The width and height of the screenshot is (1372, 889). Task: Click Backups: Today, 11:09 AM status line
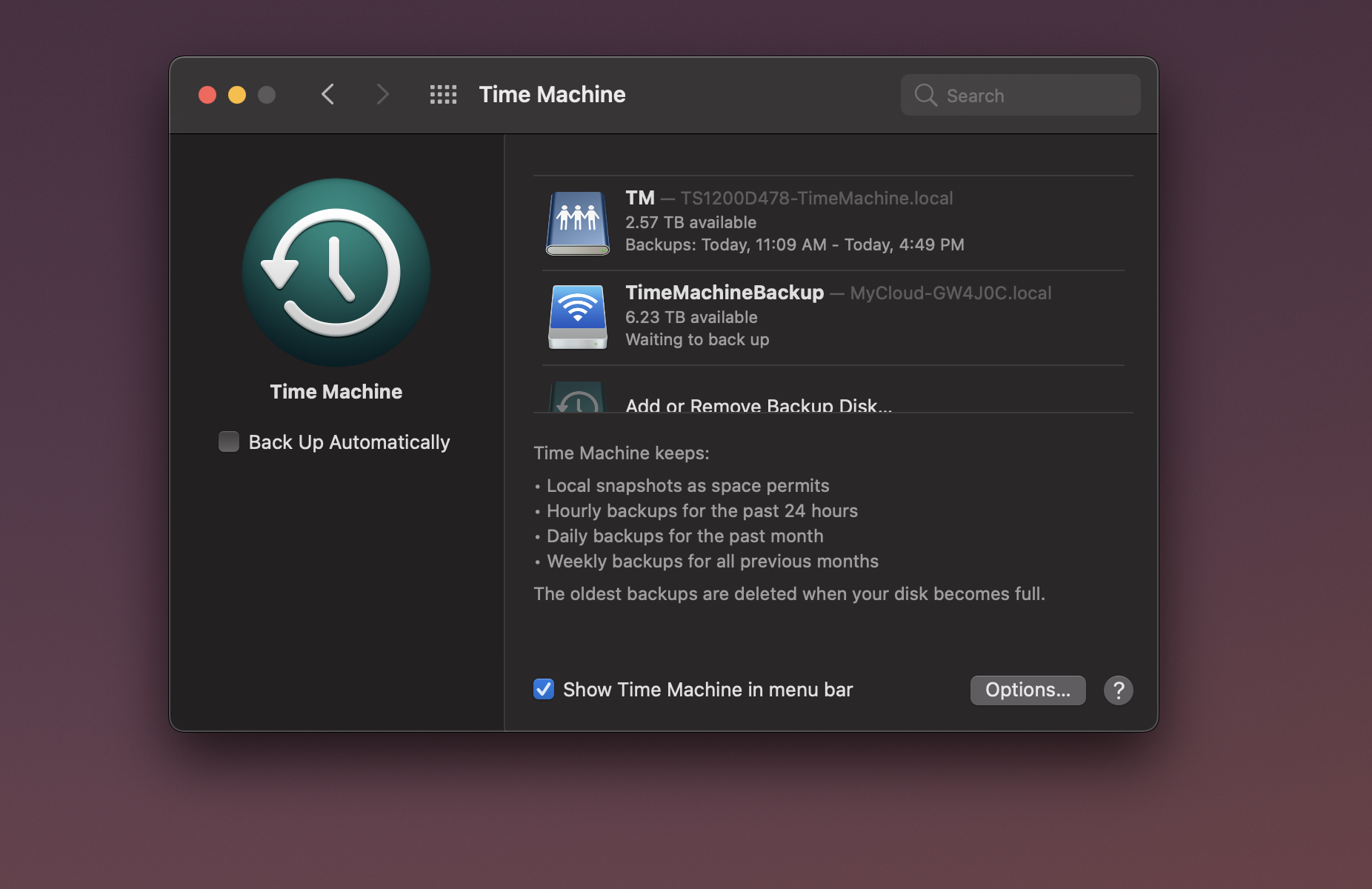pyautogui.click(x=795, y=244)
